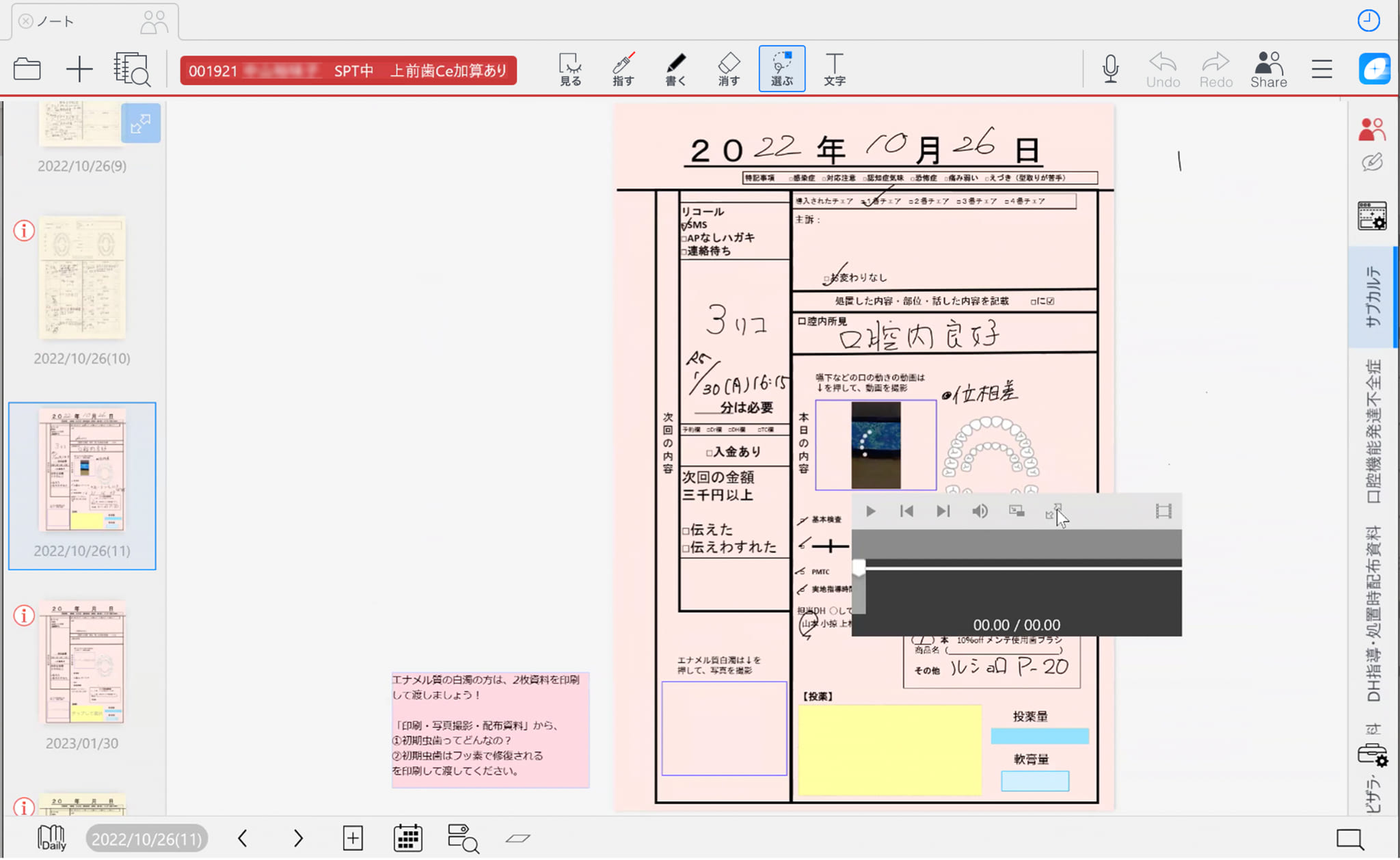Check the APなしハガキ checkbox
The height and width of the screenshot is (860, 1400).
[684, 239]
